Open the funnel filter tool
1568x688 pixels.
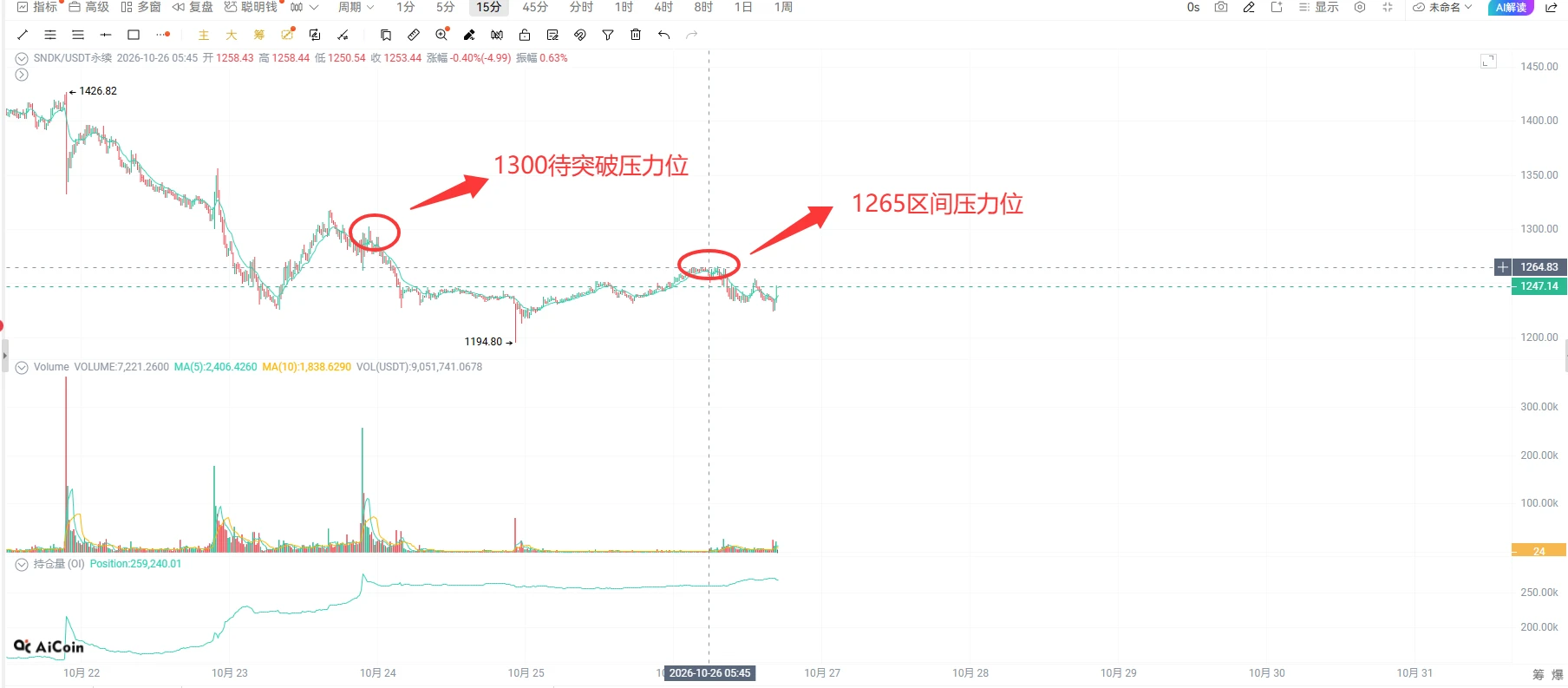[x=608, y=35]
